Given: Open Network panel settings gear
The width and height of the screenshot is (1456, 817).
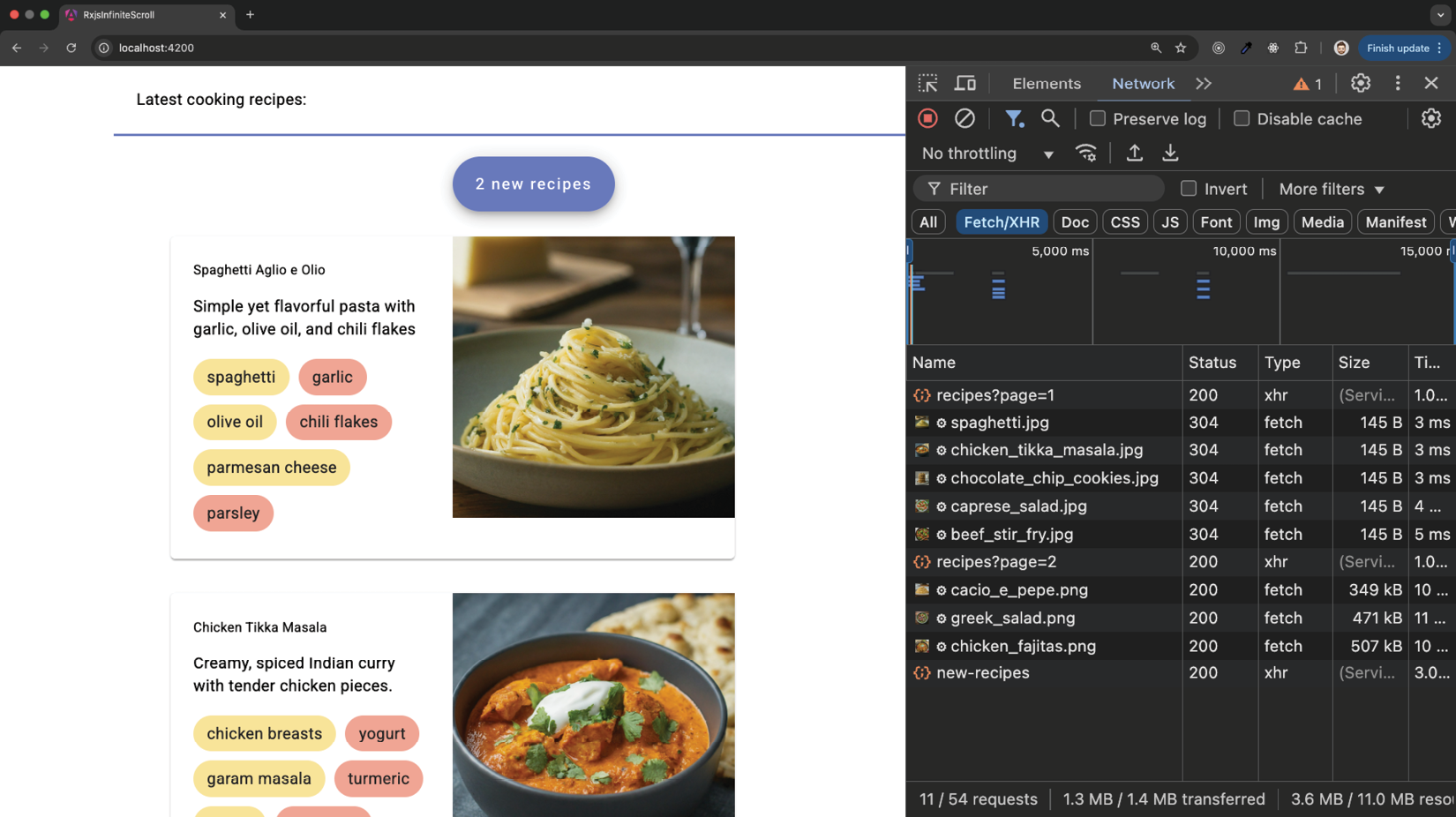Looking at the screenshot, I should click(x=1430, y=118).
